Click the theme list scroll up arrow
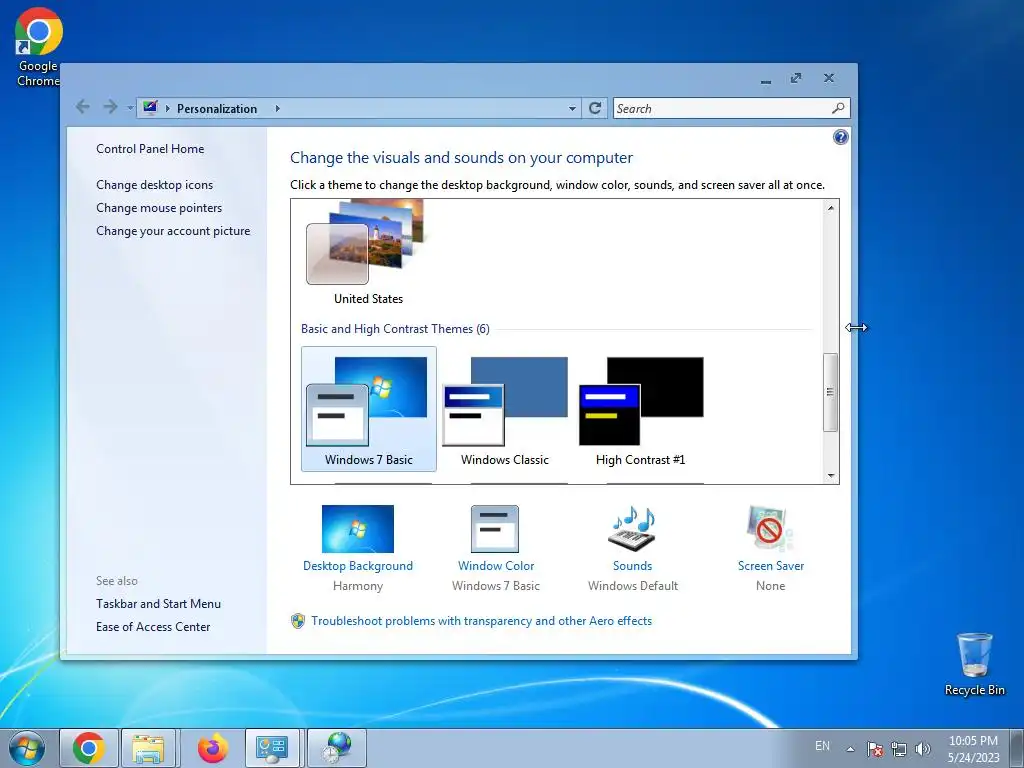 click(831, 208)
